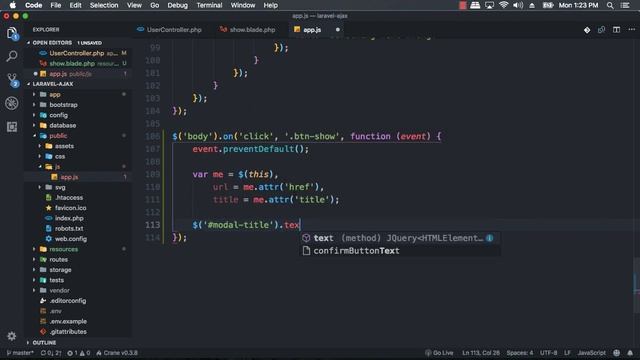
Task: Change Spaces: 4 indentation setting
Action: pos(520,353)
